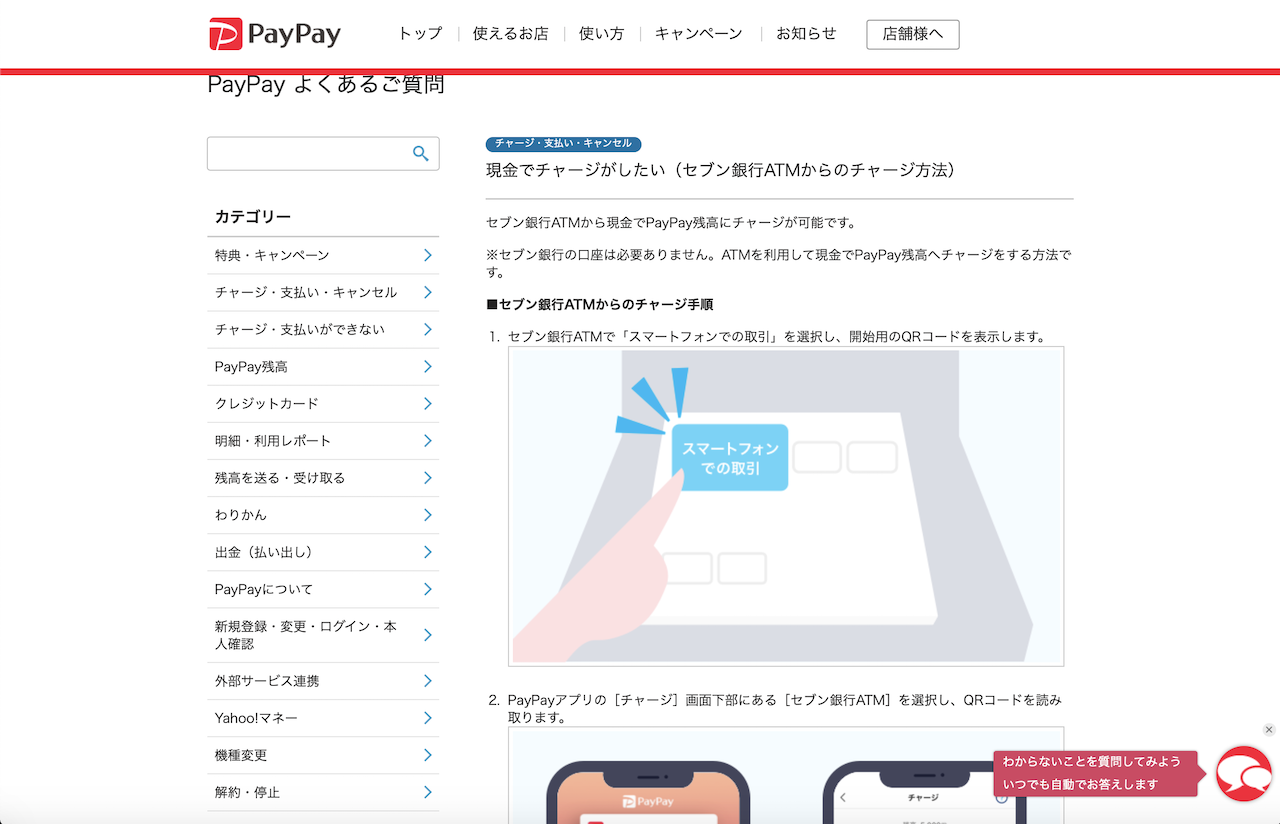The height and width of the screenshot is (824, 1280).
Task: Click the 店舗様へ button
Action: [x=912, y=34]
